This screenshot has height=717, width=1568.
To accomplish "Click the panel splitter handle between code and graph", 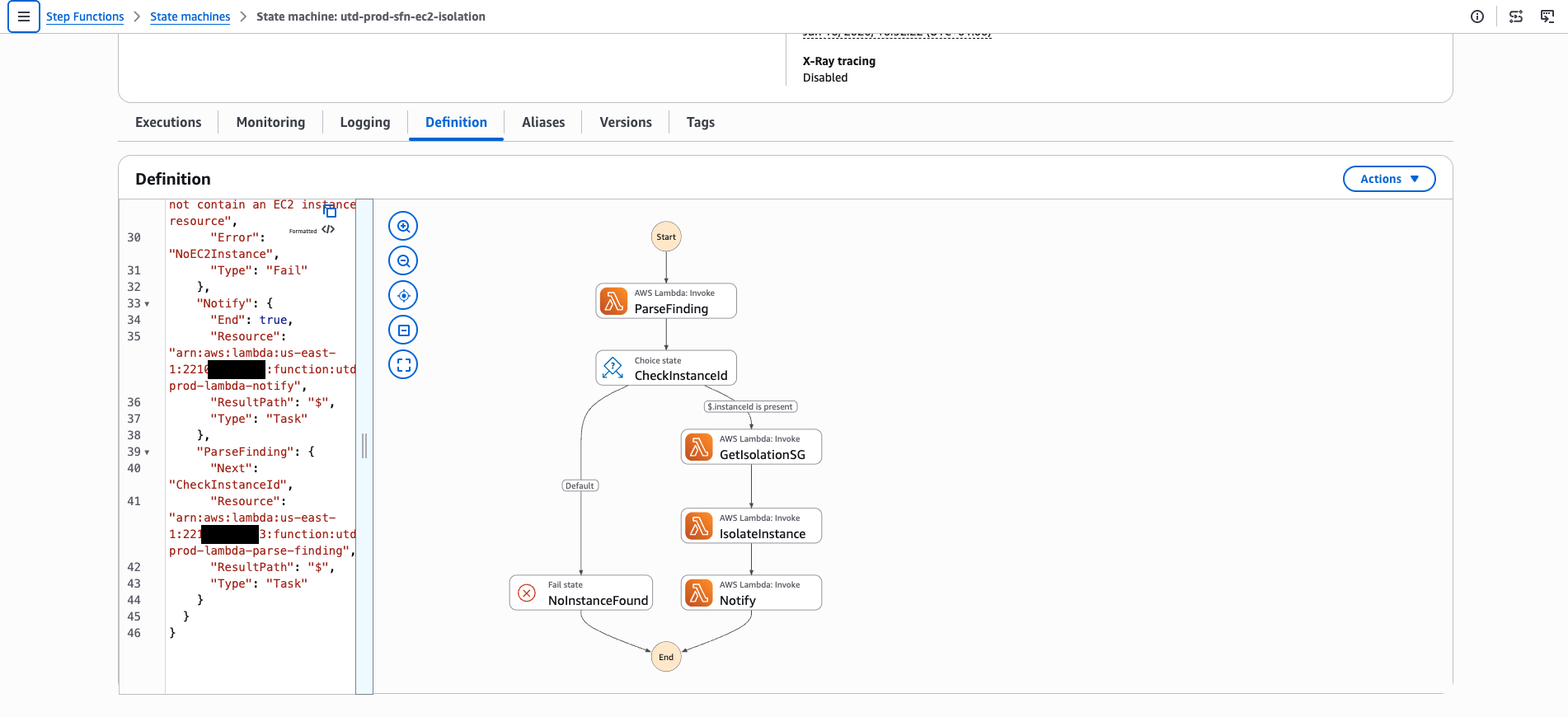I will (x=364, y=446).
